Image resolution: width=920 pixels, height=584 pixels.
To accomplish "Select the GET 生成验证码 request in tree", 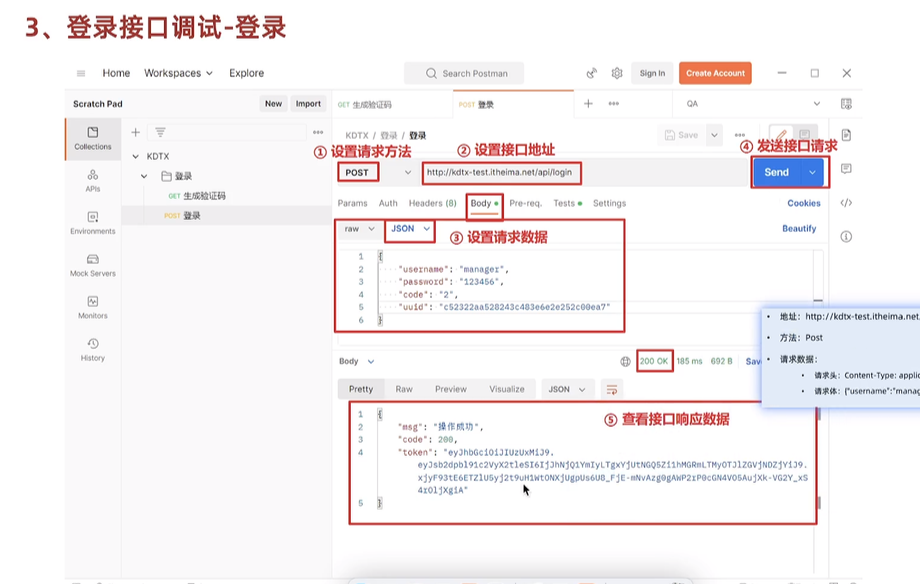I will tap(197, 196).
